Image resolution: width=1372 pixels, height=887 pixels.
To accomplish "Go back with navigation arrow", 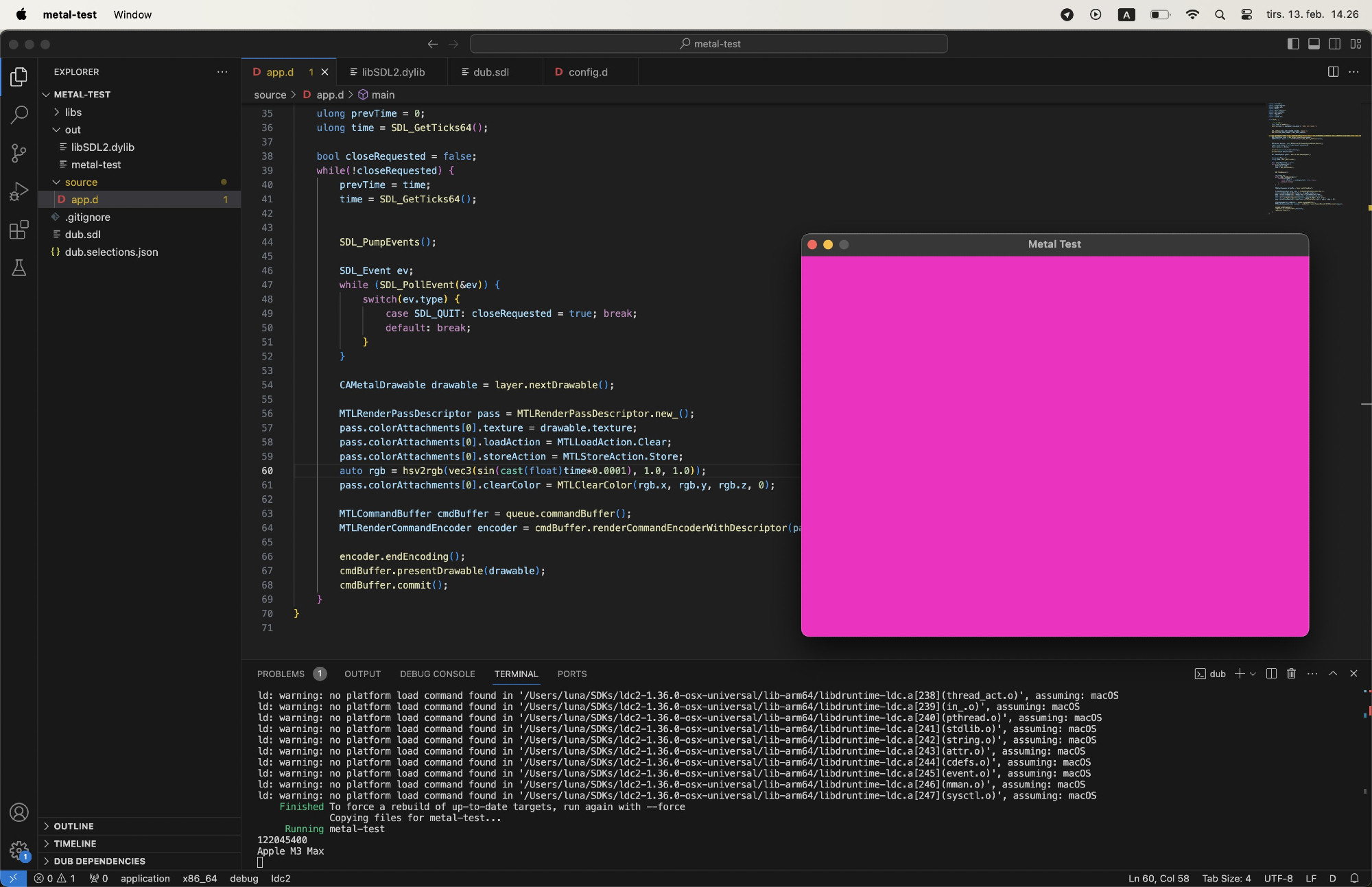I will point(432,44).
